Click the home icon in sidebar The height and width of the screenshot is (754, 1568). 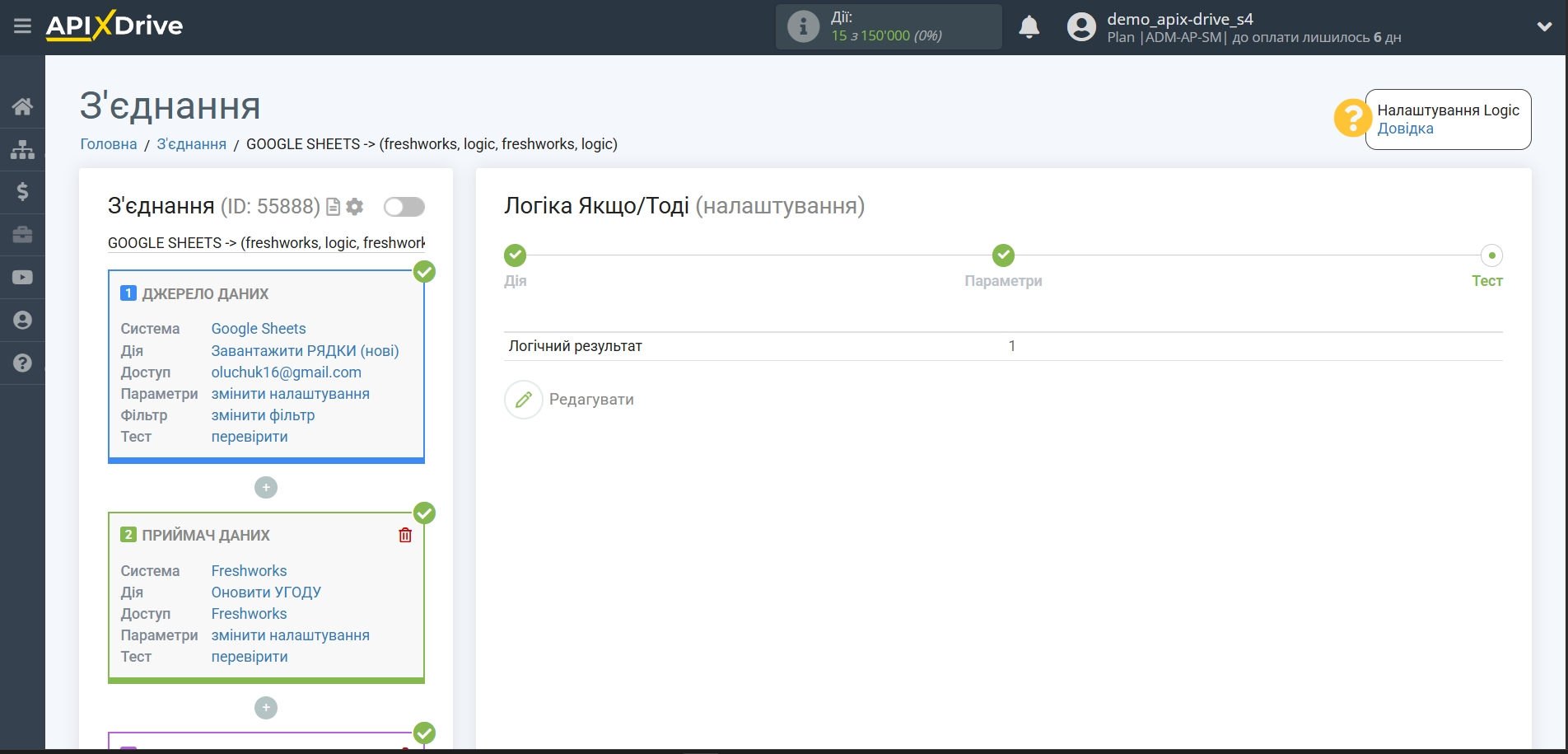pyautogui.click(x=22, y=106)
